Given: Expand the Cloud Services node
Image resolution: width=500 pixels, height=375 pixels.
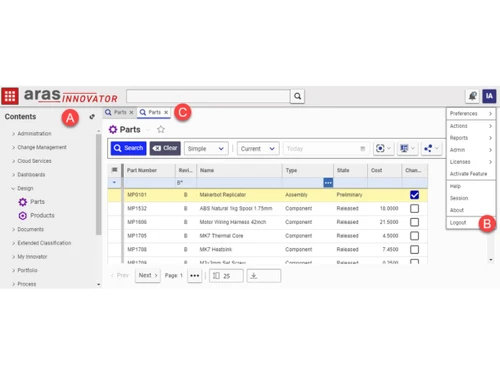Looking at the screenshot, I should [x=14, y=161].
